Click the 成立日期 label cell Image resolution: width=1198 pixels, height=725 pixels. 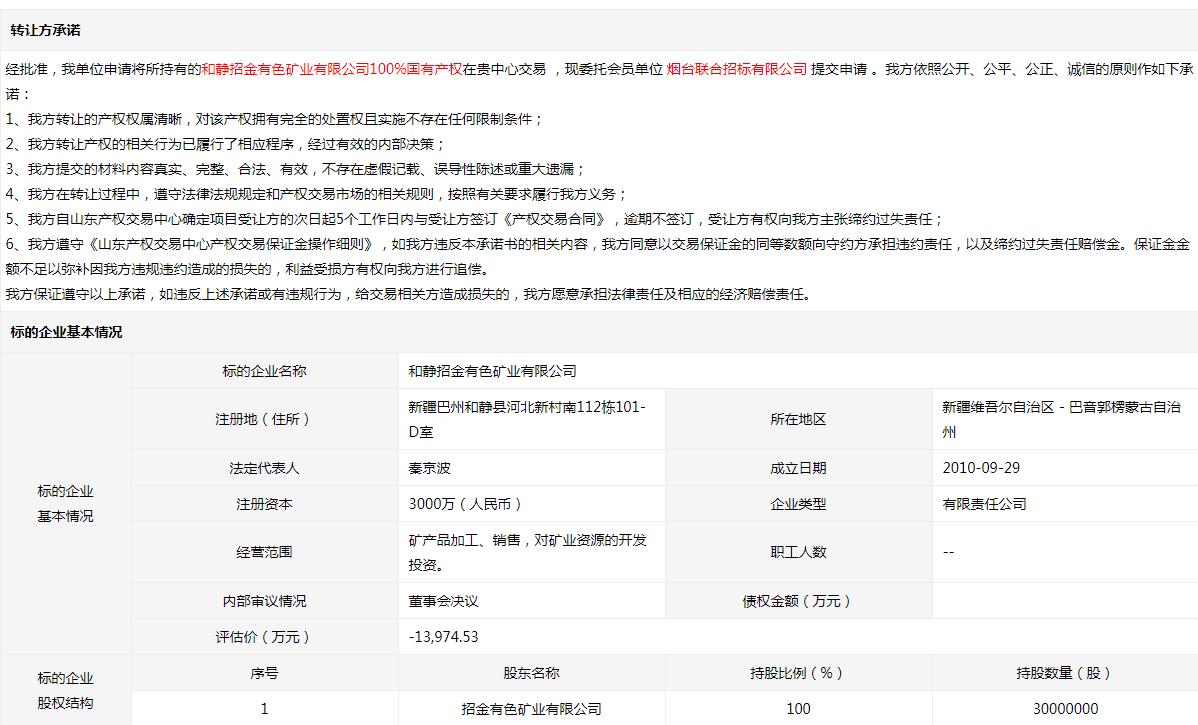[798, 468]
